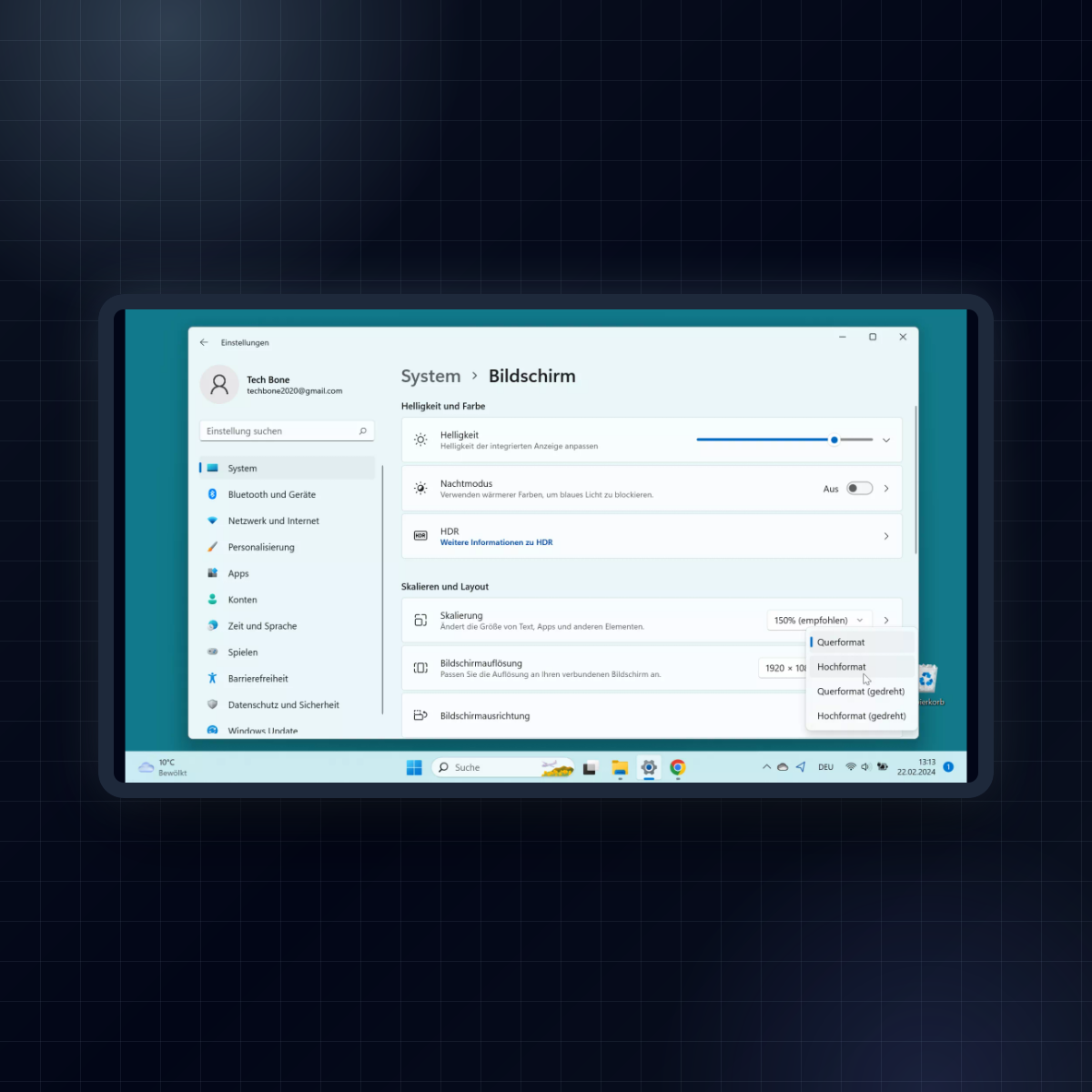The image size is (1092, 1092).
Task: Click the battery tray icon
Action: 883,767
